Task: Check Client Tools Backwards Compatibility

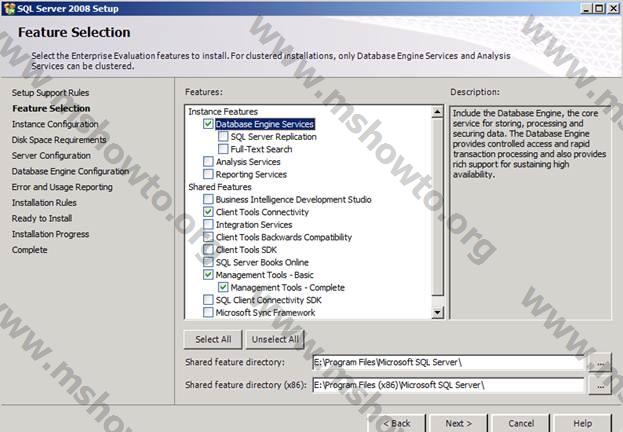Action: 208,237
